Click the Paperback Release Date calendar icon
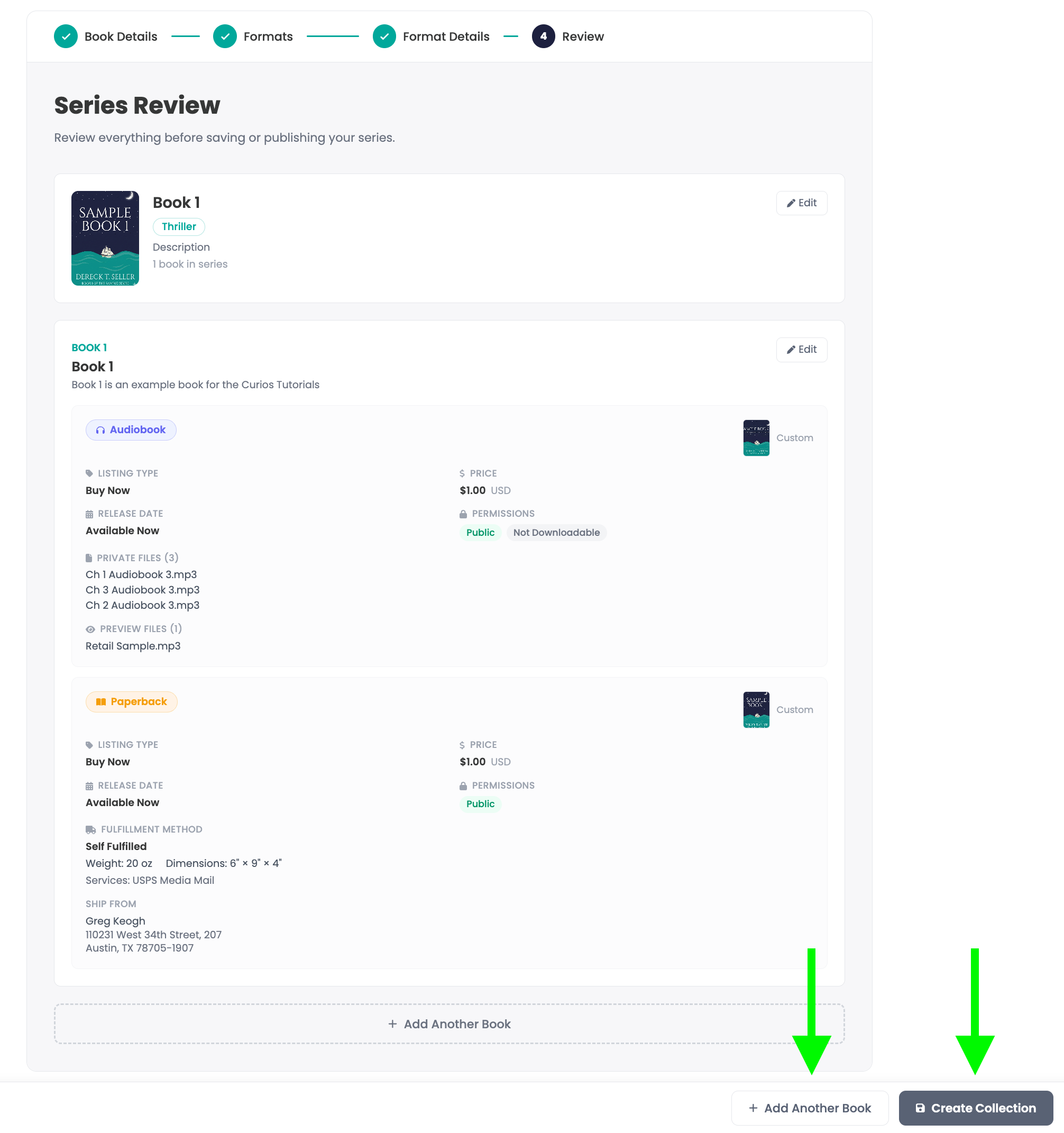This screenshot has height=1133, width=1064. [89, 786]
